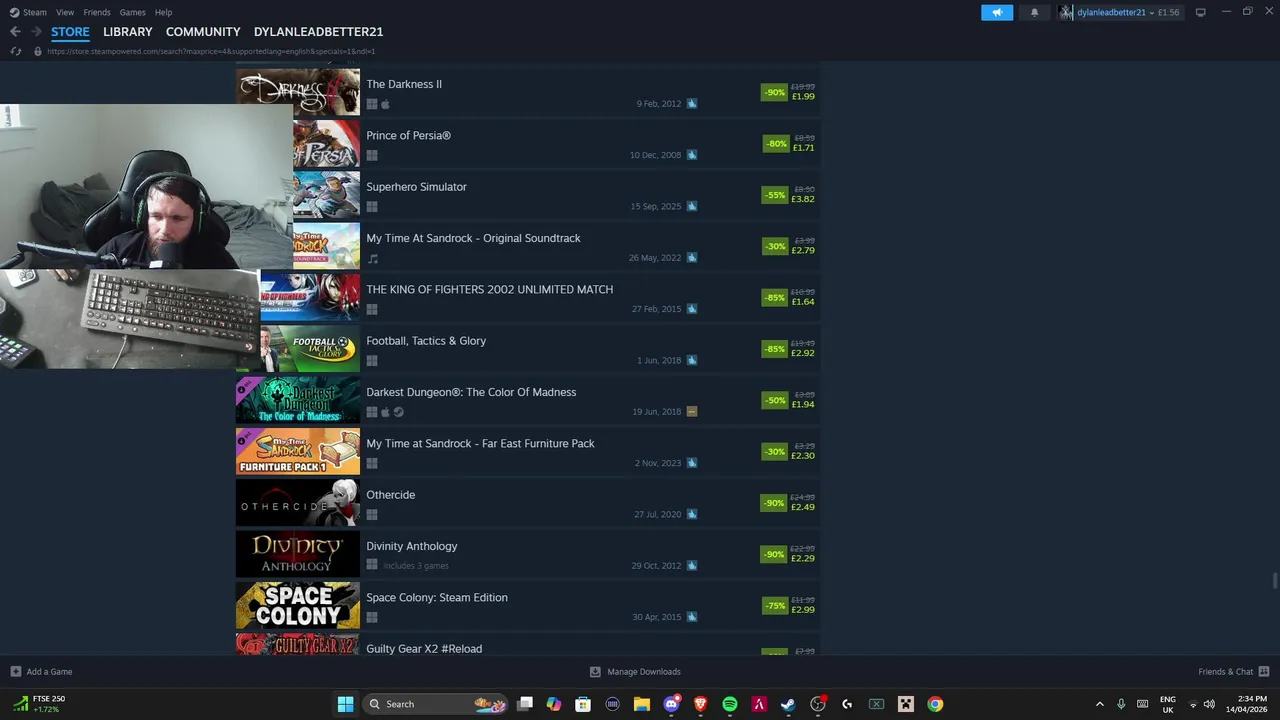
Task: Click the Apple platform icon under The Darkness II
Action: tap(385, 104)
